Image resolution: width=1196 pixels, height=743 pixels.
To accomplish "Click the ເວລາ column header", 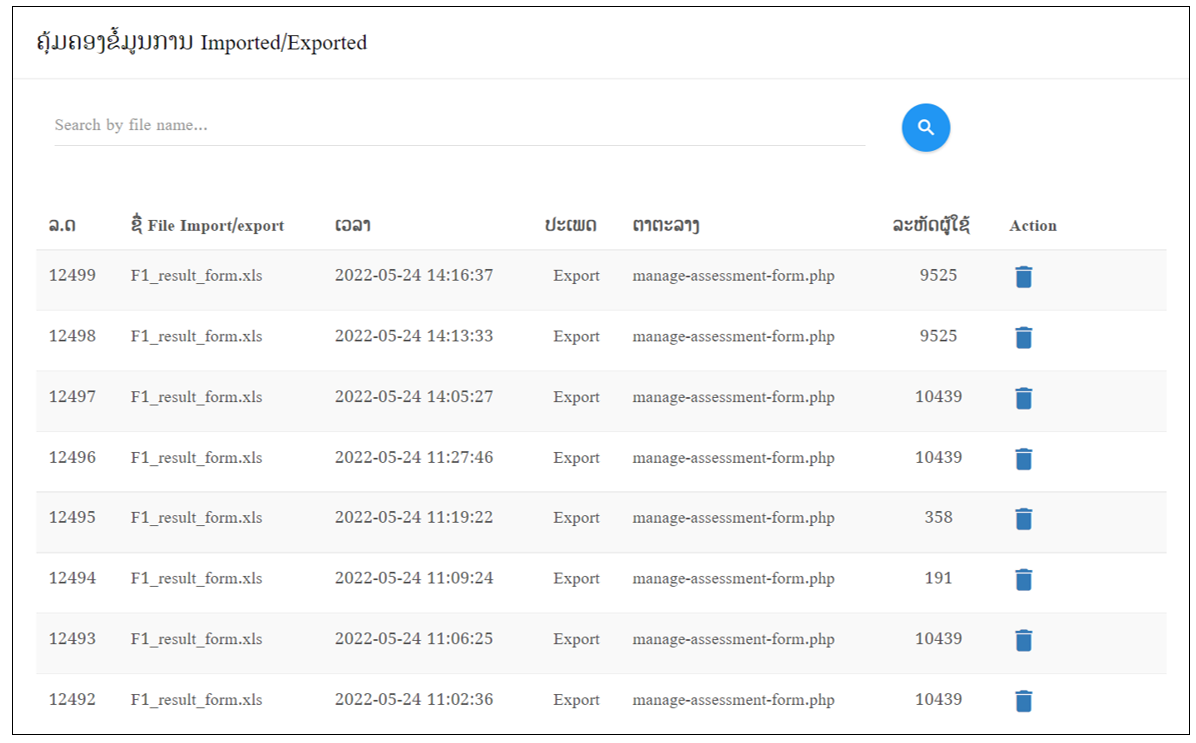I will (x=352, y=225).
